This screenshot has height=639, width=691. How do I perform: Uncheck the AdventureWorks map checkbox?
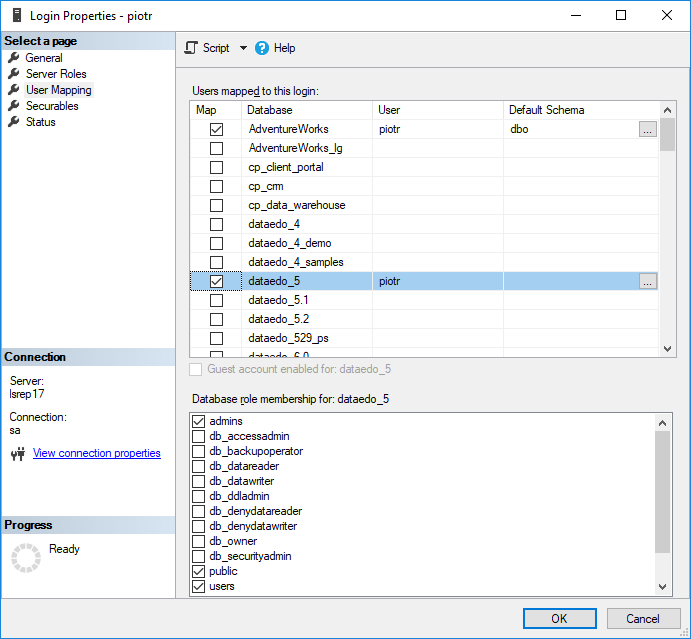point(216,129)
